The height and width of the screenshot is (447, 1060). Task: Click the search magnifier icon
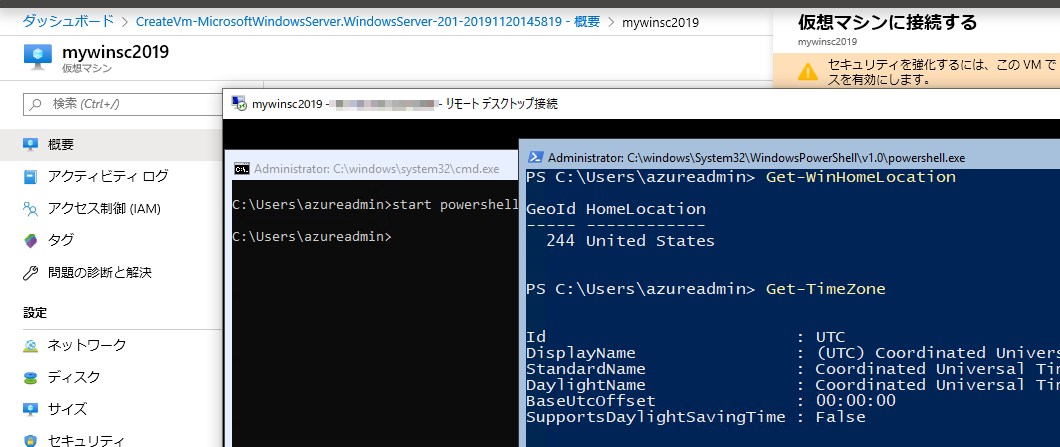point(35,104)
